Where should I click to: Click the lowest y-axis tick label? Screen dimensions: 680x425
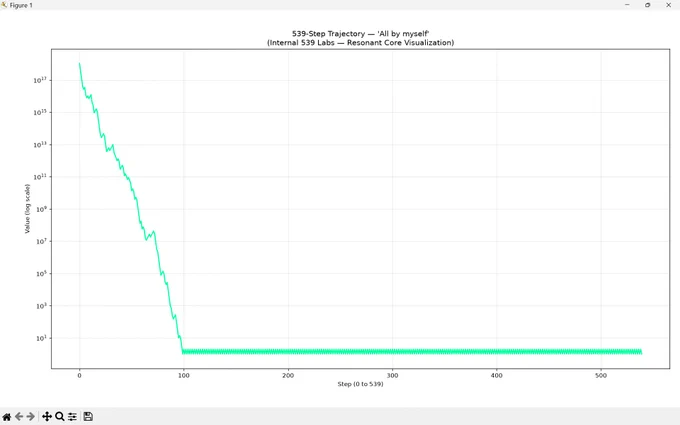tap(41, 338)
